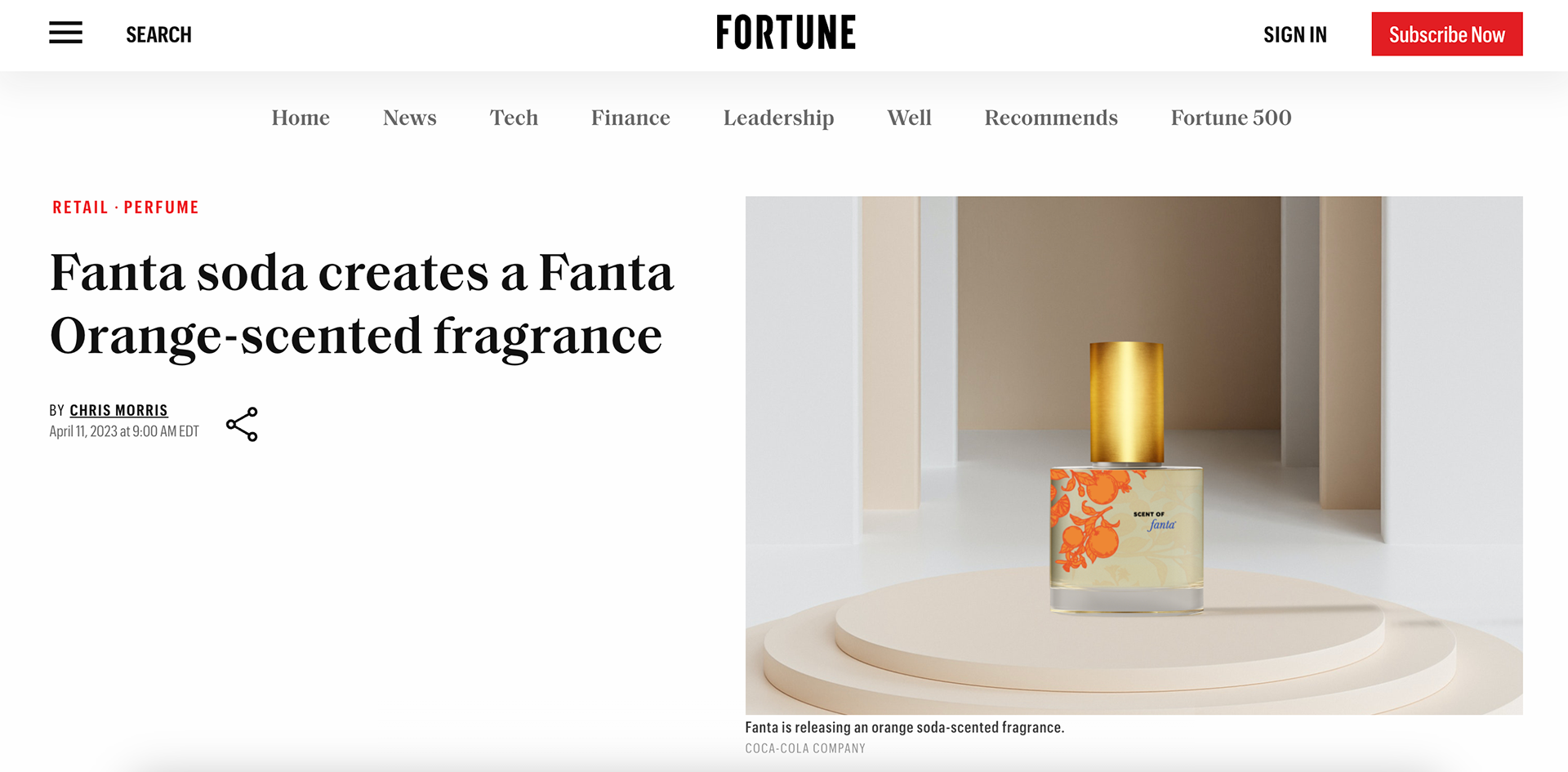The height and width of the screenshot is (772, 1568).
Task: Open the News section
Action: 410,118
